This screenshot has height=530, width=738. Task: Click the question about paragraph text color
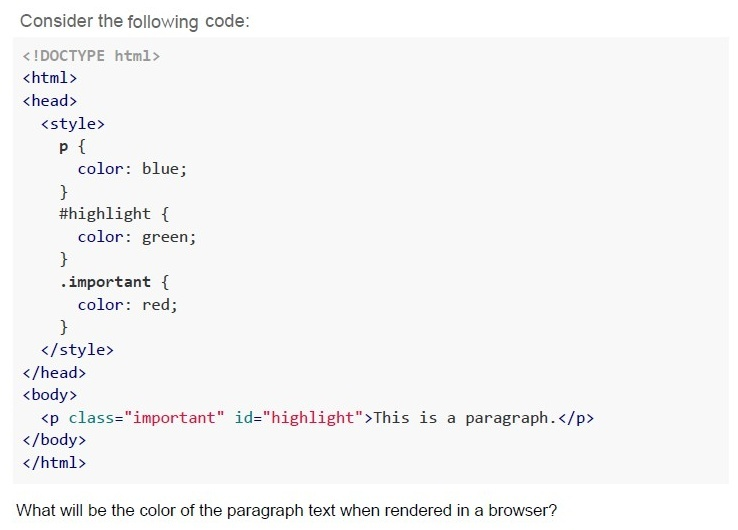[x=287, y=510]
